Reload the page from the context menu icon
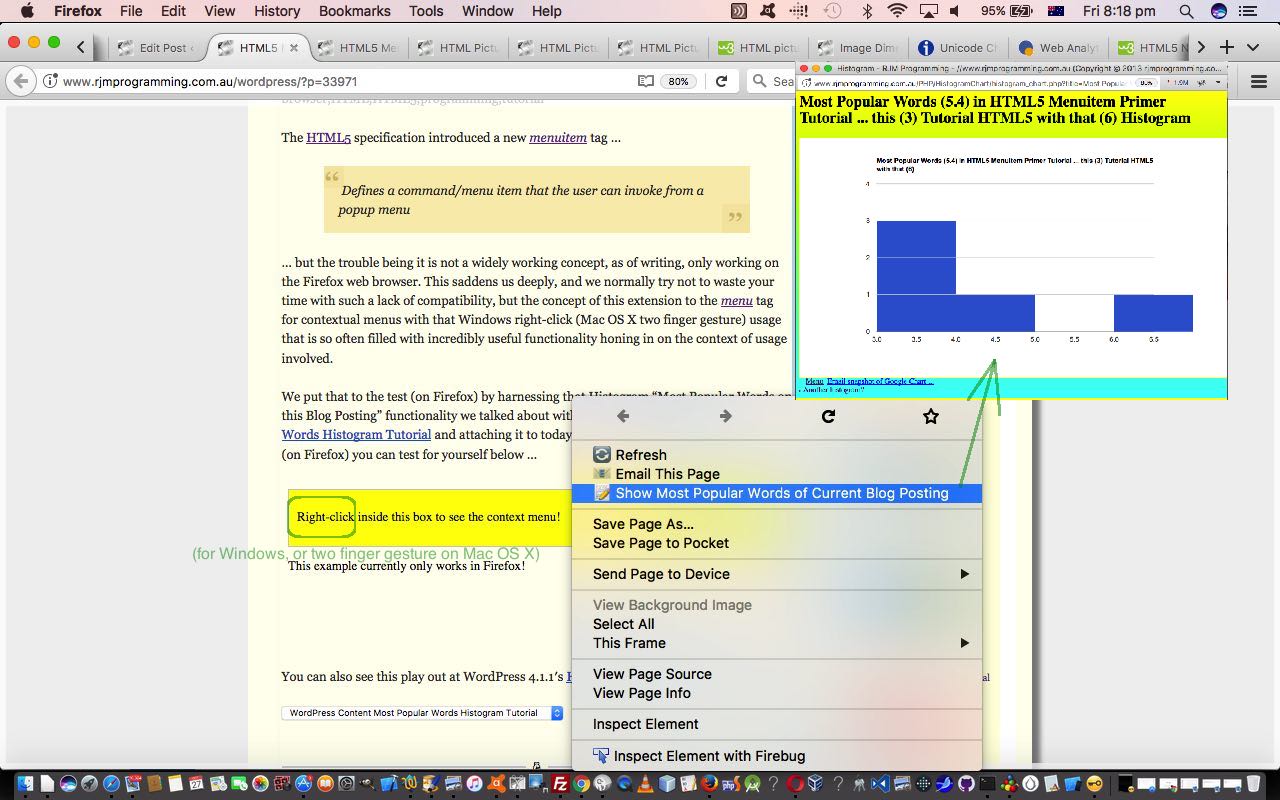 pyautogui.click(x=828, y=416)
